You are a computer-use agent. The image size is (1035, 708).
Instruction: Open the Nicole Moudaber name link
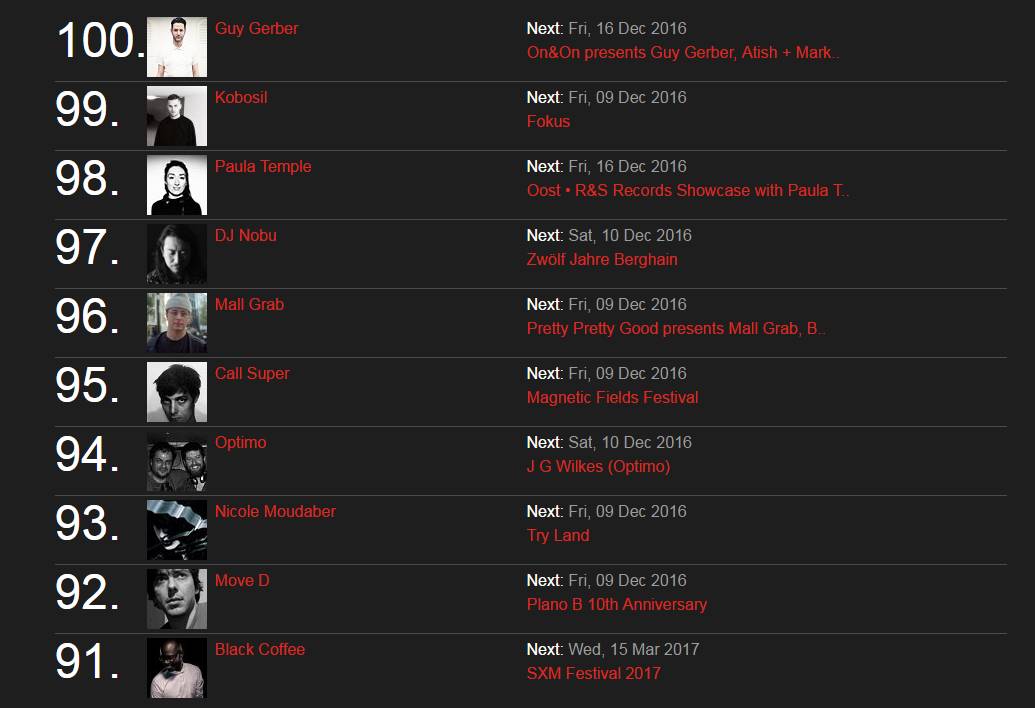tap(275, 511)
